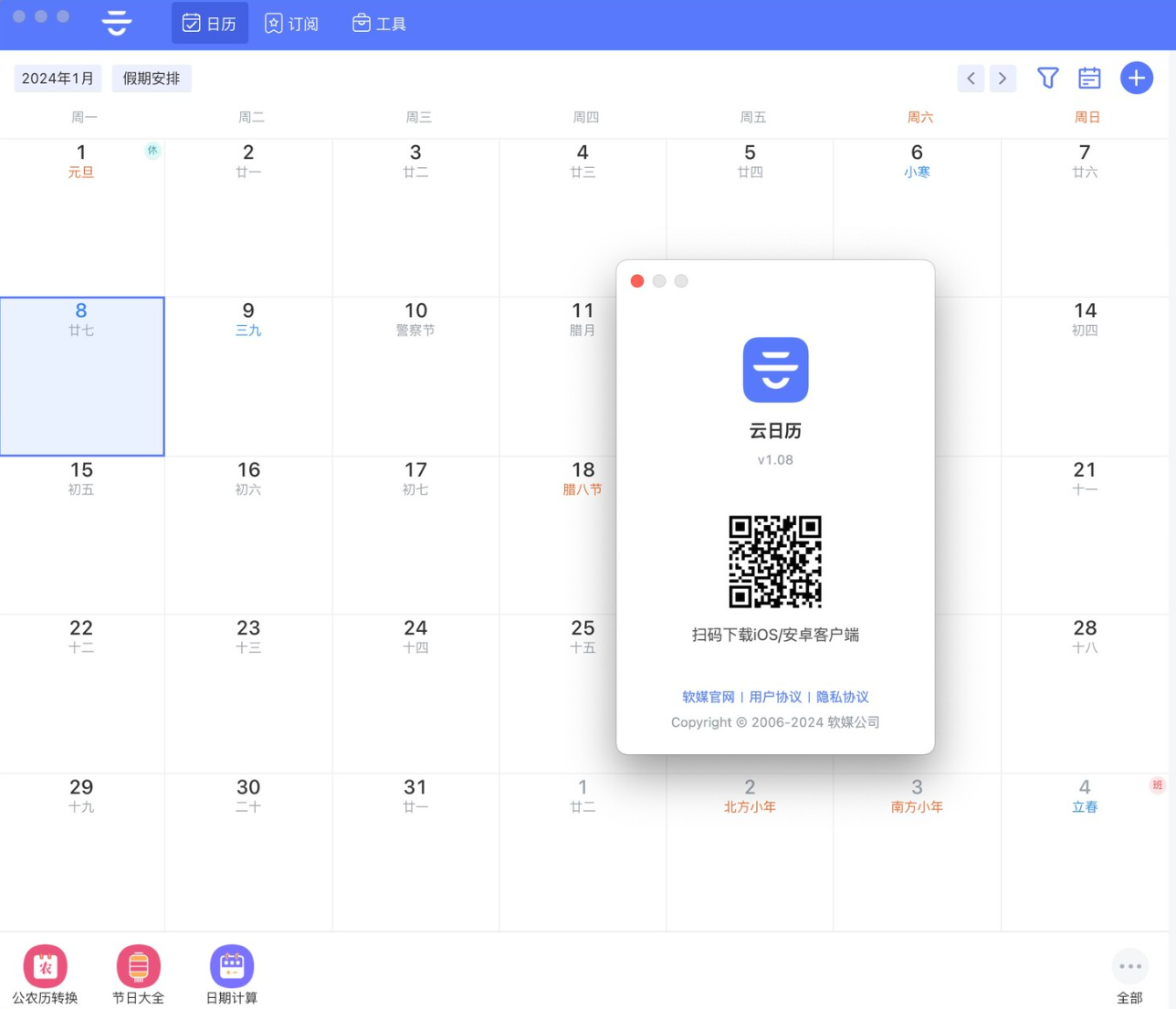Select January 1 元旦 cell

click(x=82, y=217)
